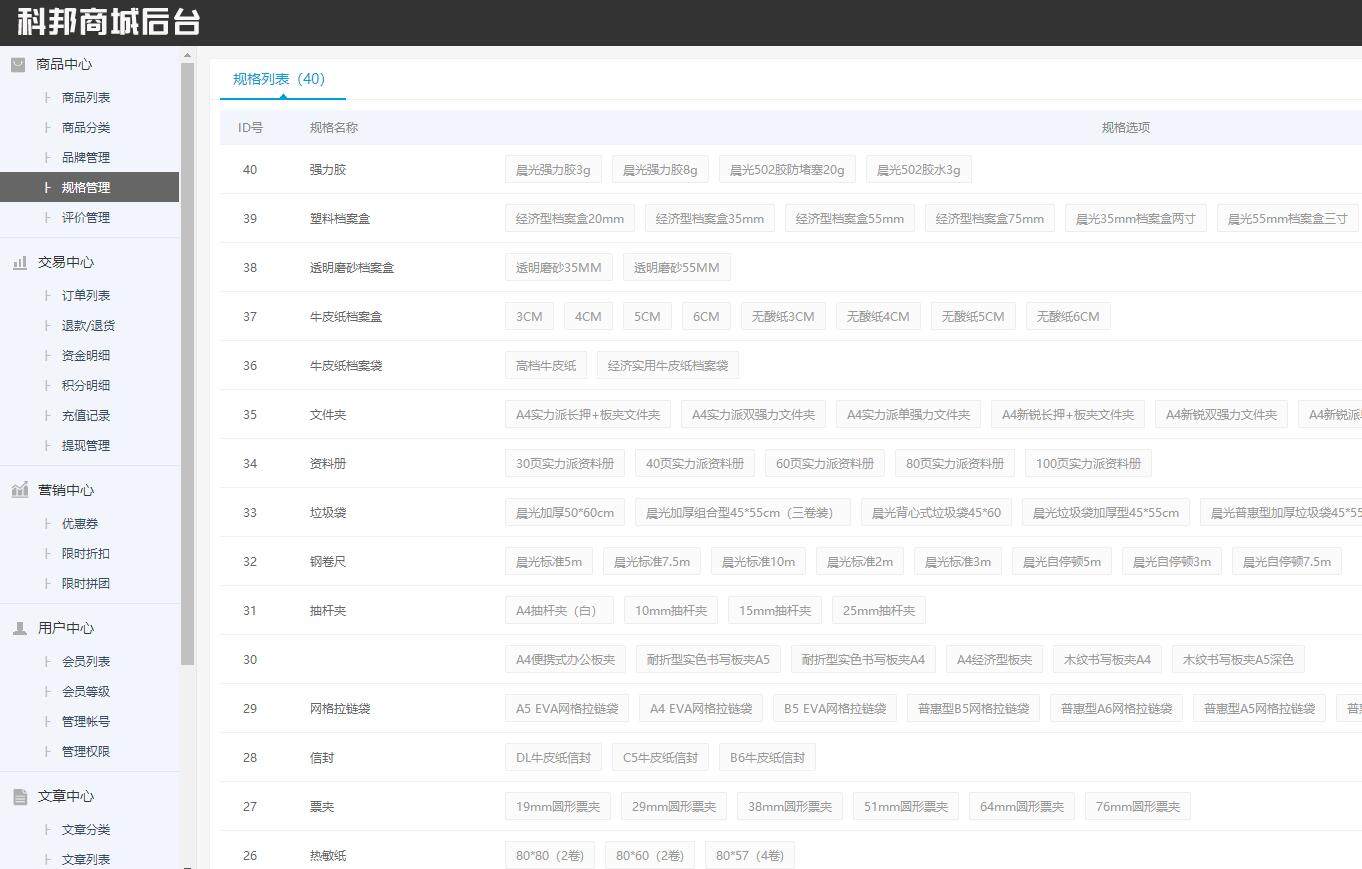The height and width of the screenshot is (869, 1362).
Task: Click the 规格名称 column header
Action: point(334,128)
